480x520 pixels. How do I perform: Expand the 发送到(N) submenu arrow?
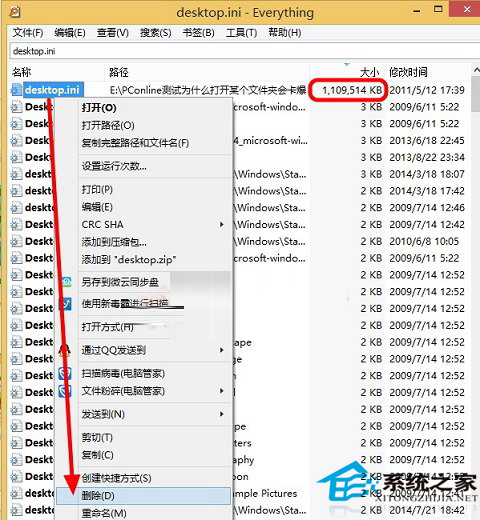click(x=222, y=414)
